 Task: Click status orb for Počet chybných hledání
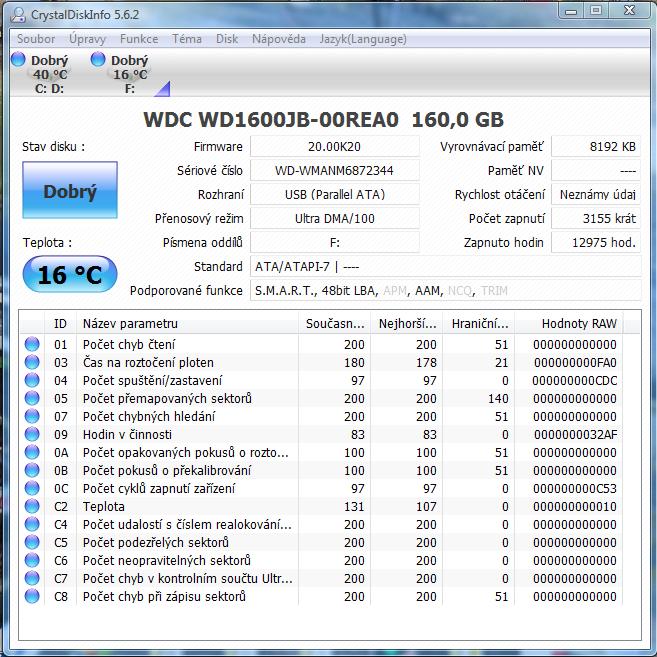(x=32, y=416)
